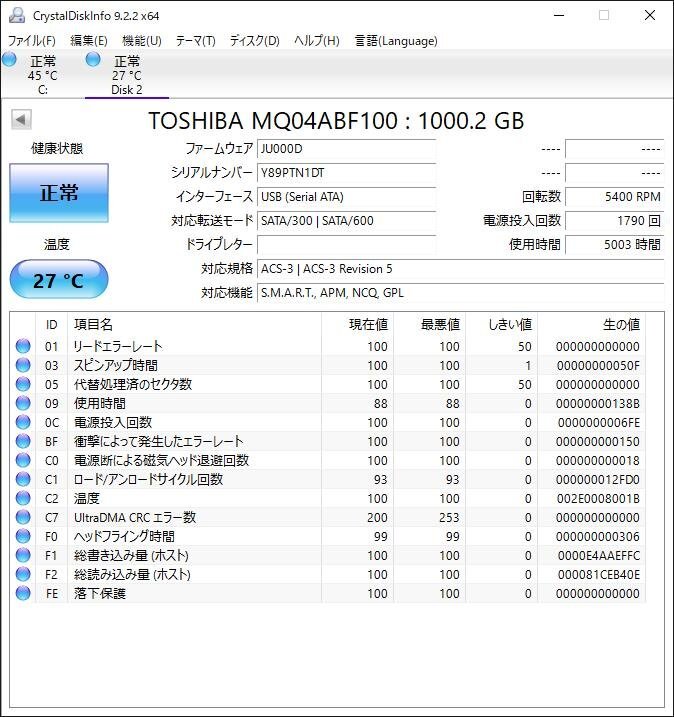Click the features field S.M.A.R.T., APM, NCQ, GPL

460,293
